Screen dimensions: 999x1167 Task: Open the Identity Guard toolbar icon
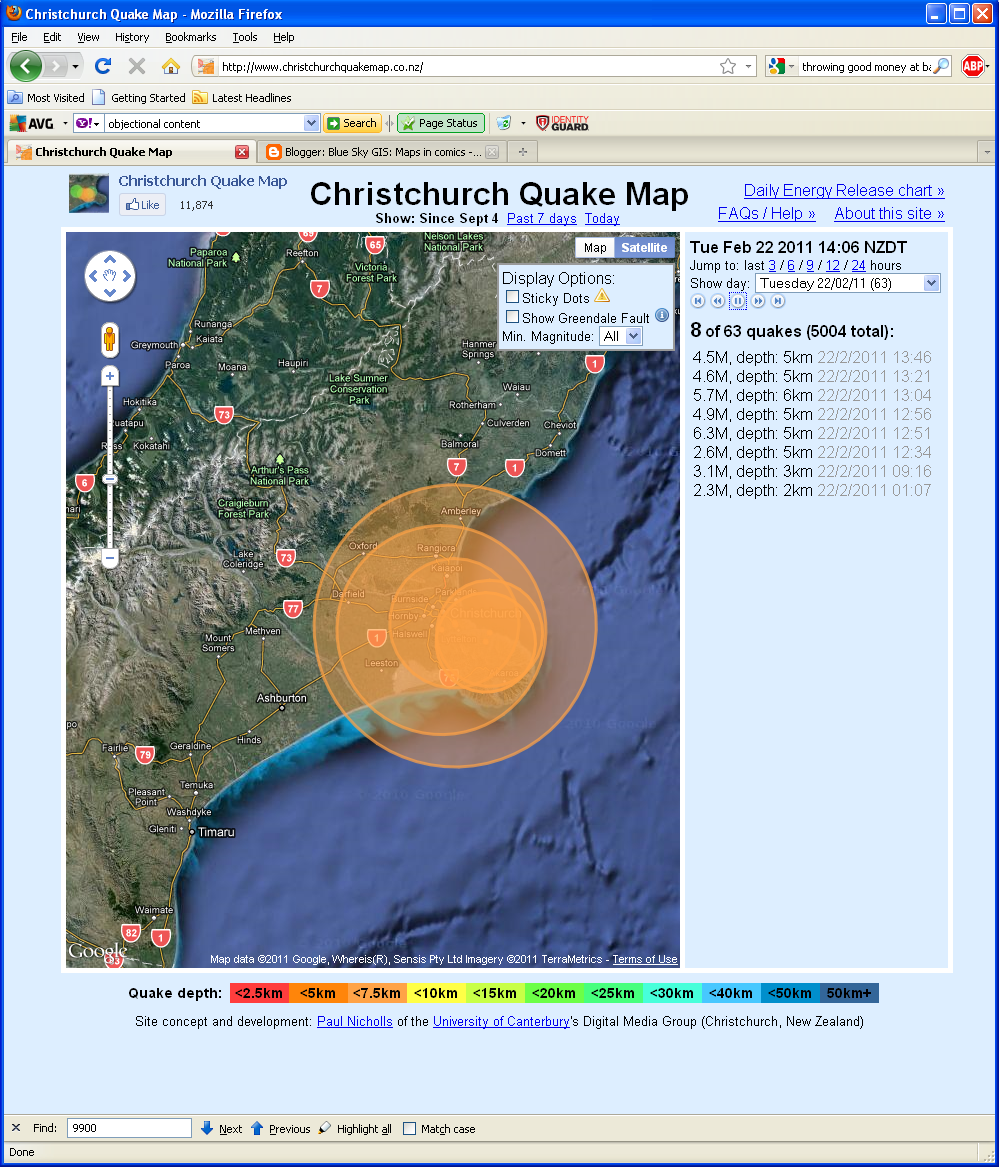coord(563,124)
